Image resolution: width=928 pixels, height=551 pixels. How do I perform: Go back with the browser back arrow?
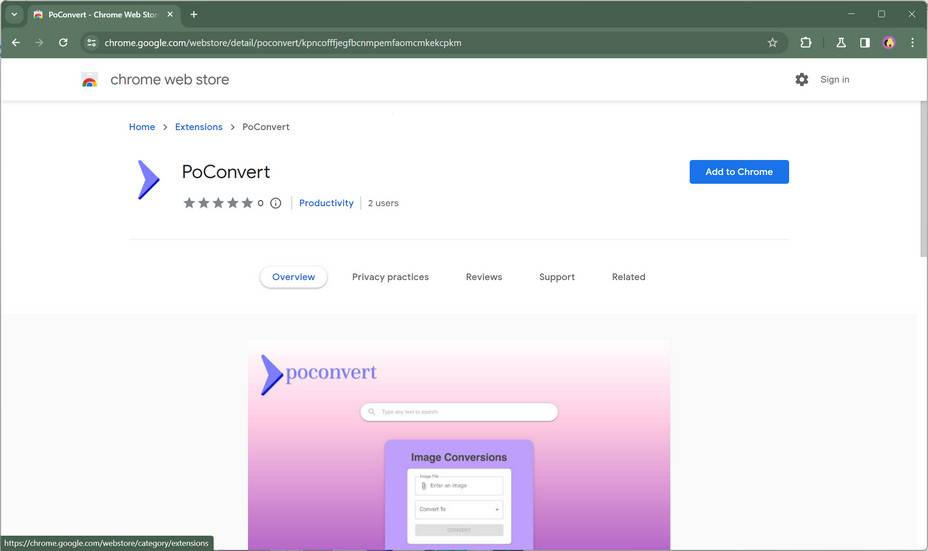(16, 43)
